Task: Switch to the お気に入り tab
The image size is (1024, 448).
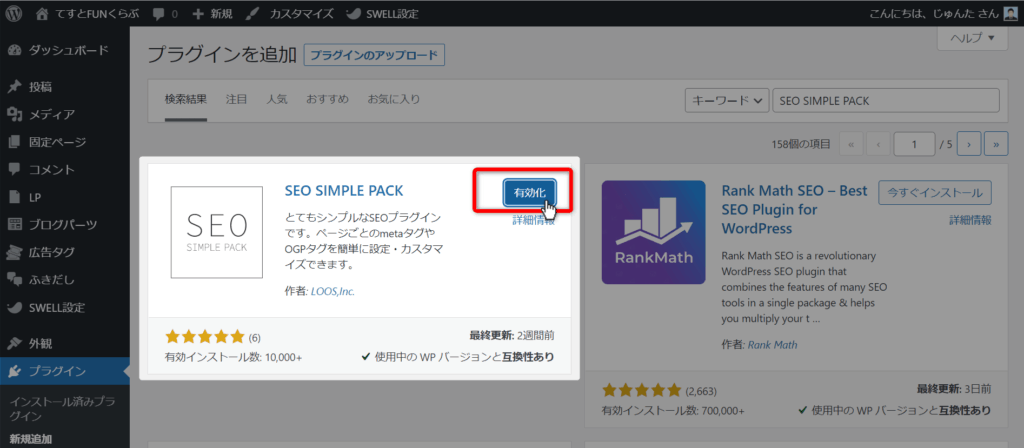Action: (x=393, y=99)
